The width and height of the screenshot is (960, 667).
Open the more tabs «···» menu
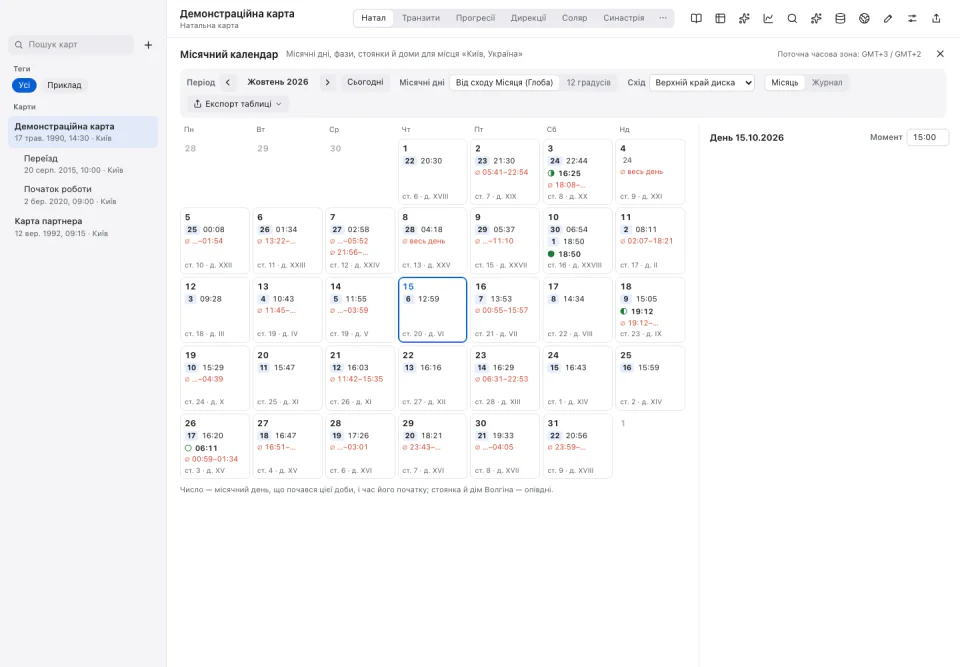coord(663,18)
